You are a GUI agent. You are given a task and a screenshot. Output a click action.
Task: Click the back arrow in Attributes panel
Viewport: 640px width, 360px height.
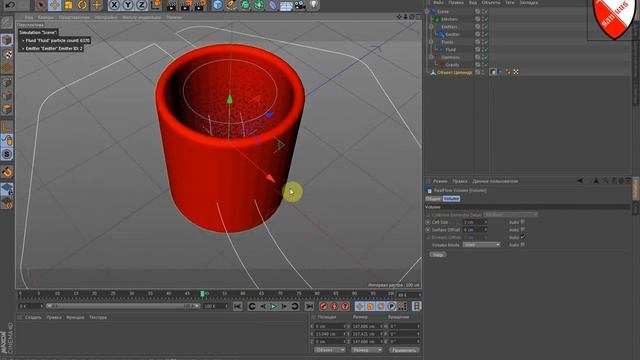pyautogui.click(x=580, y=181)
